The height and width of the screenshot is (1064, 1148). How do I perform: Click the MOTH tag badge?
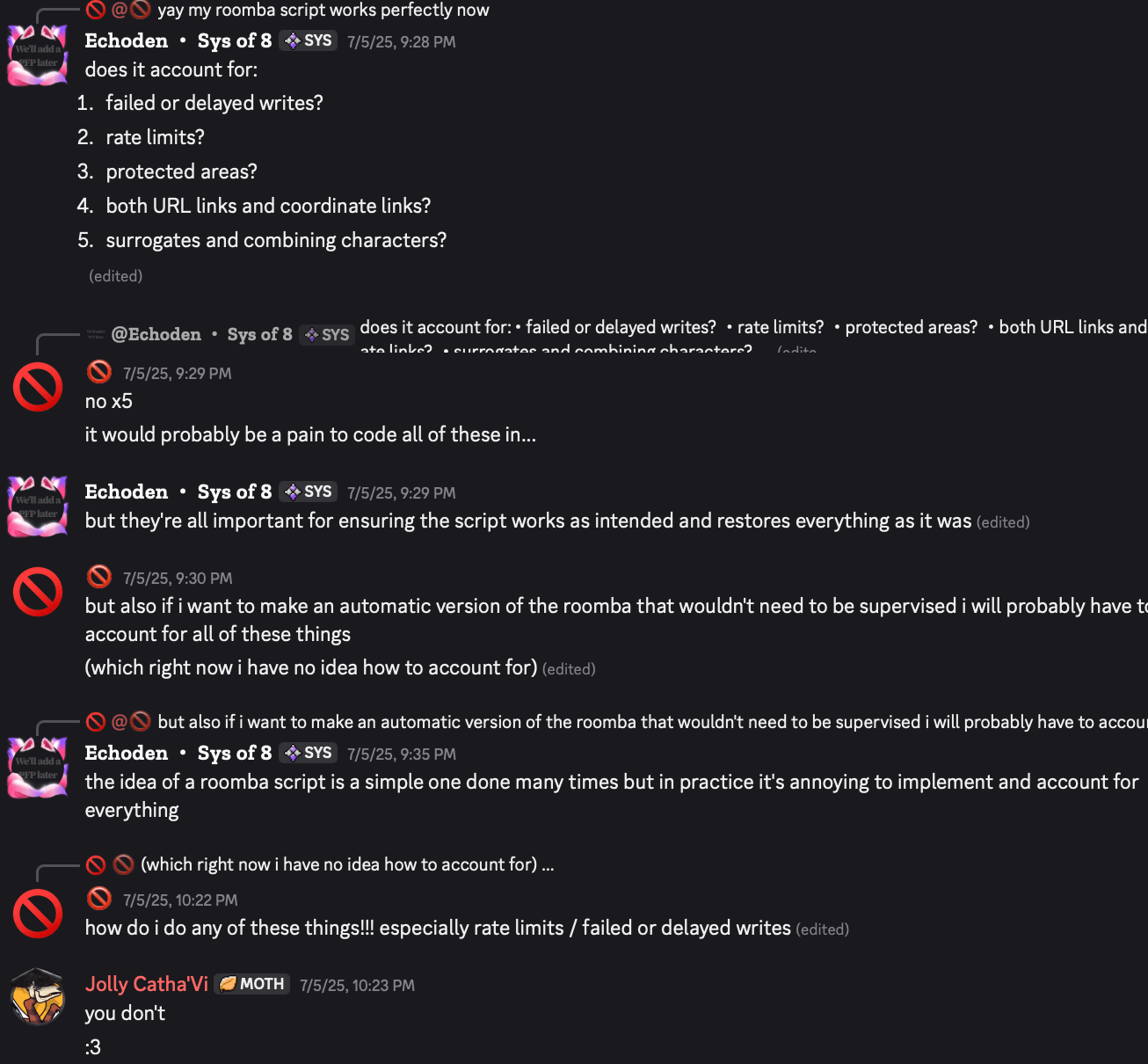[x=252, y=984]
